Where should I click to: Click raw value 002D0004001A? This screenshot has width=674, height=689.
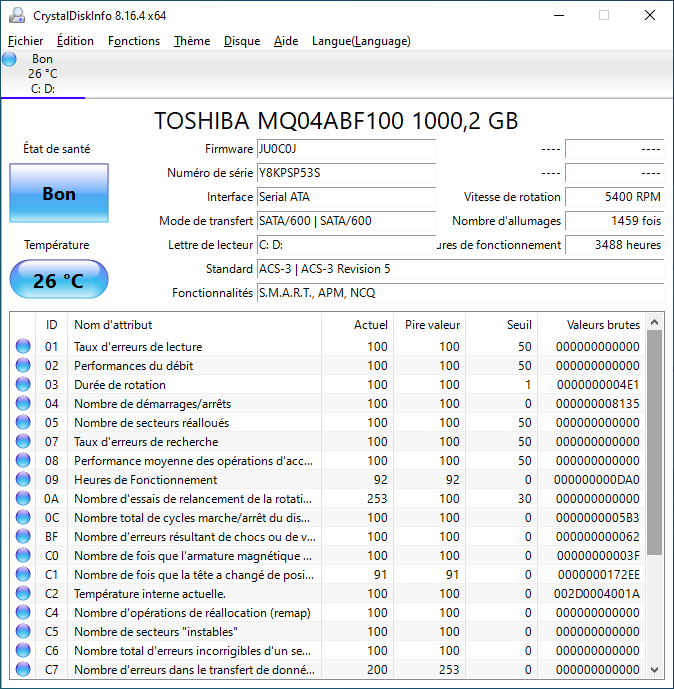coord(597,594)
